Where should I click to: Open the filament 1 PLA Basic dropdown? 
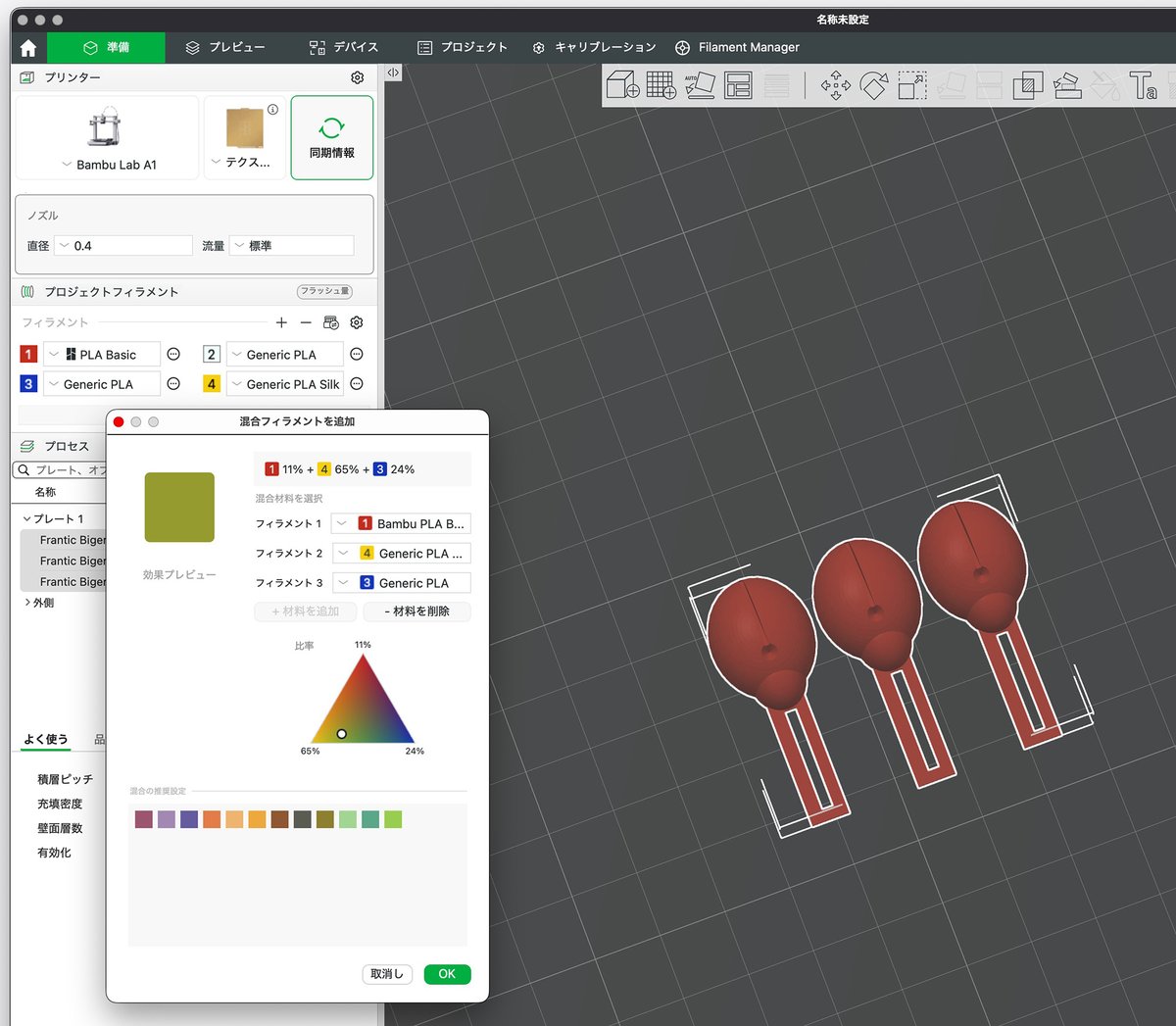click(x=102, y=355)
